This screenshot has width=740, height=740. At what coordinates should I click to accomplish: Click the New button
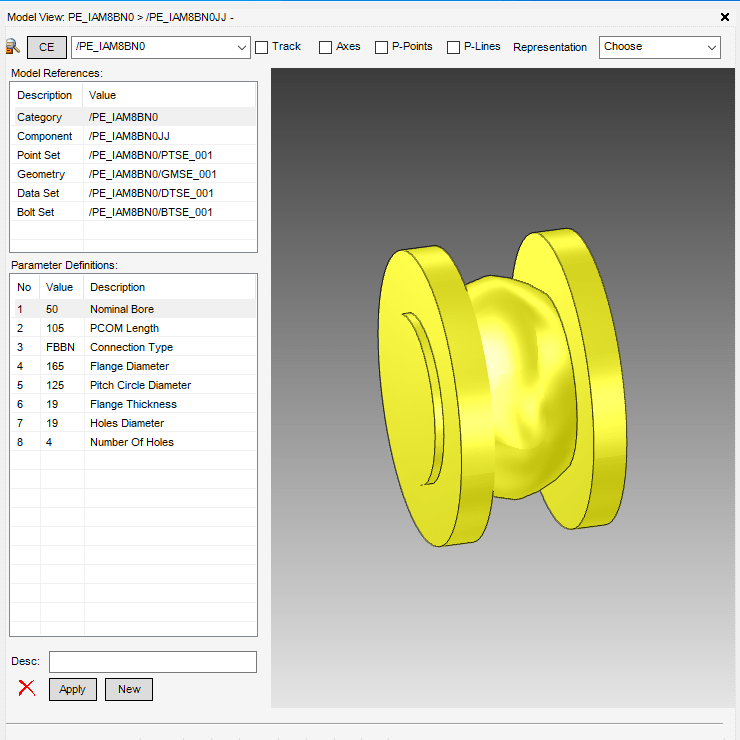point(129,689)
